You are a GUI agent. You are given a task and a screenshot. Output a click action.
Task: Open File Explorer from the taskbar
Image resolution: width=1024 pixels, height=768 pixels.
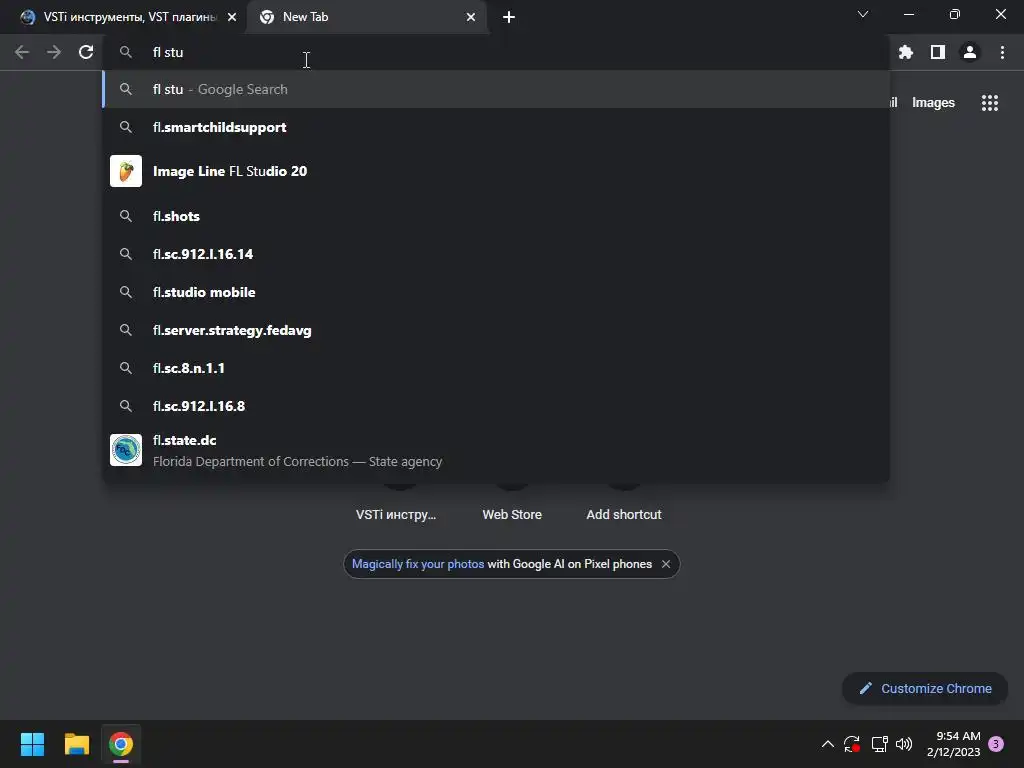[76, 744]
